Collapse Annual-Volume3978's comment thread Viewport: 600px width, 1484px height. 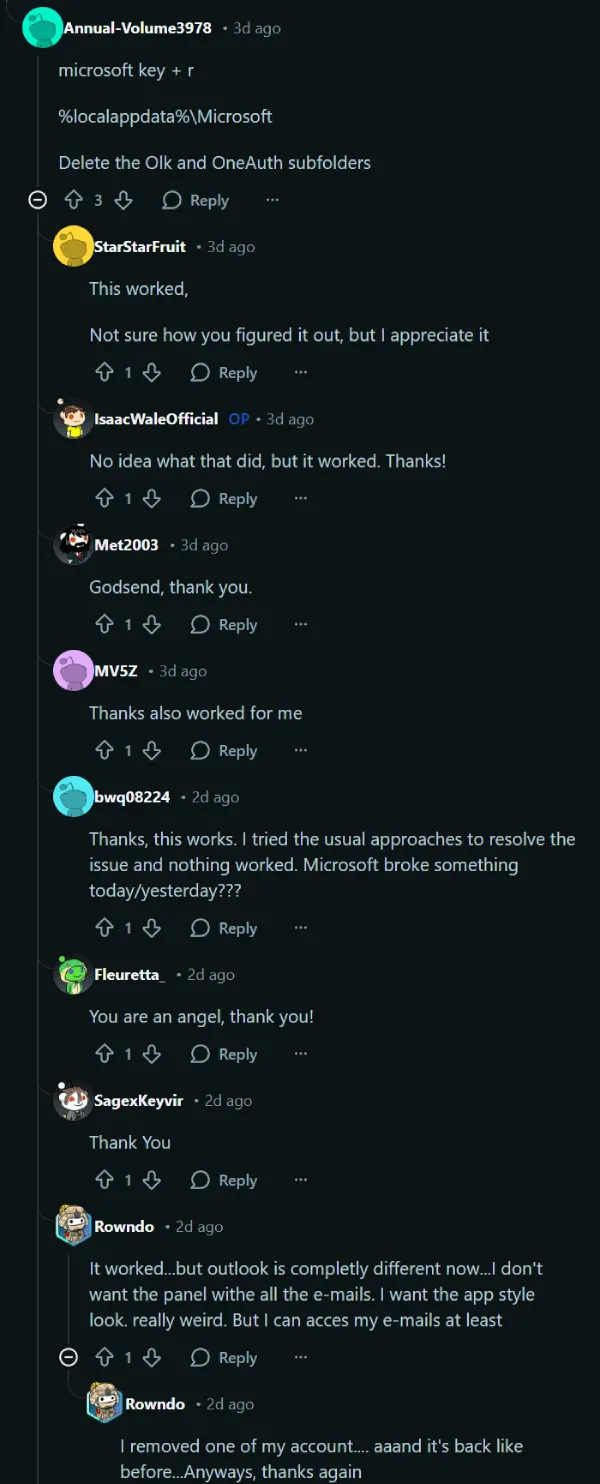tap(38, 200)
